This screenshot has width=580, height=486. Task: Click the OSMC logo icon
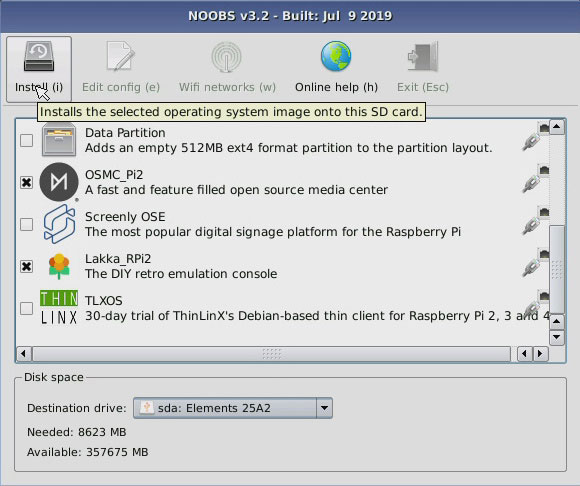59,182
